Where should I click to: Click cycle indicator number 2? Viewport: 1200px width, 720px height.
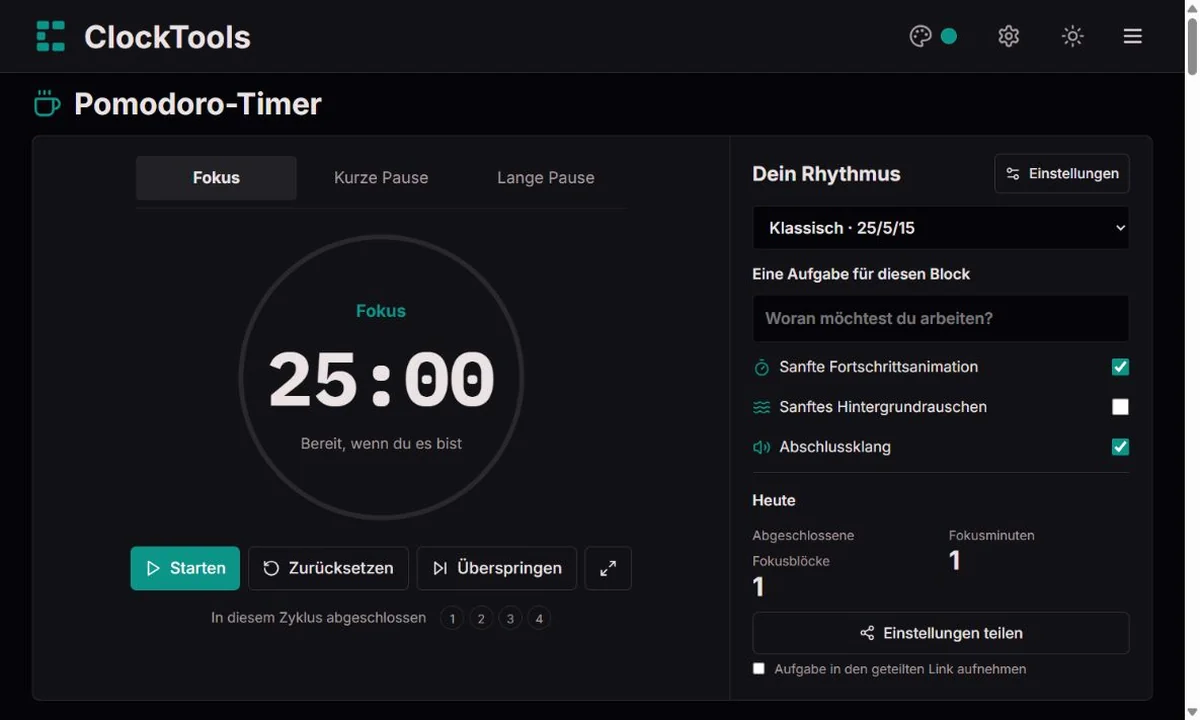[x=481, y=618]
